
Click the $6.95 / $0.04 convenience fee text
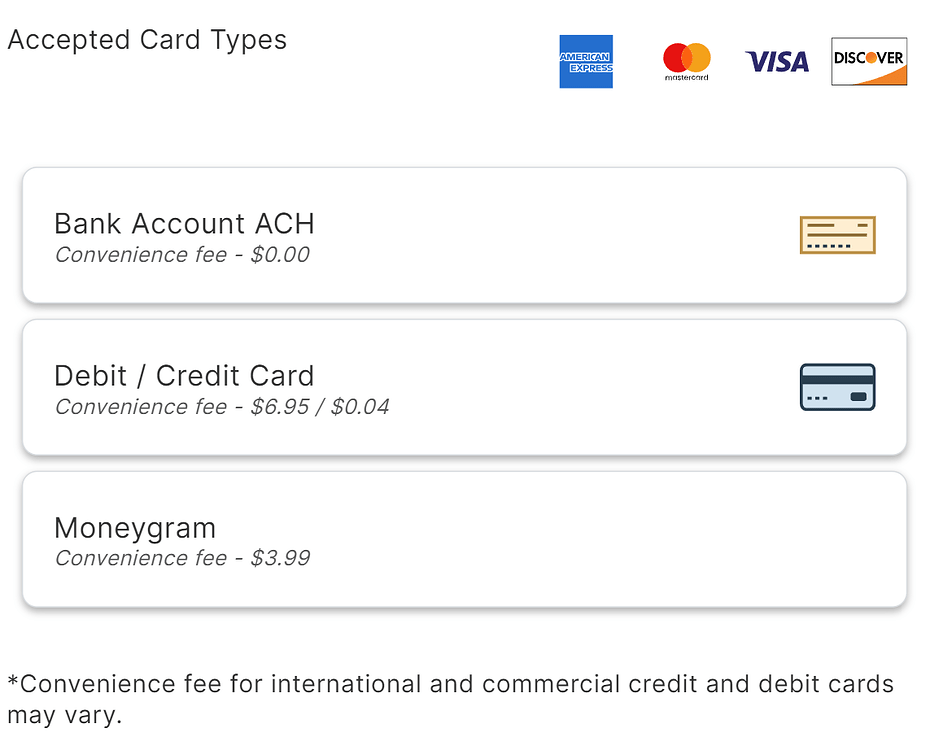click(x=223, y=407)
